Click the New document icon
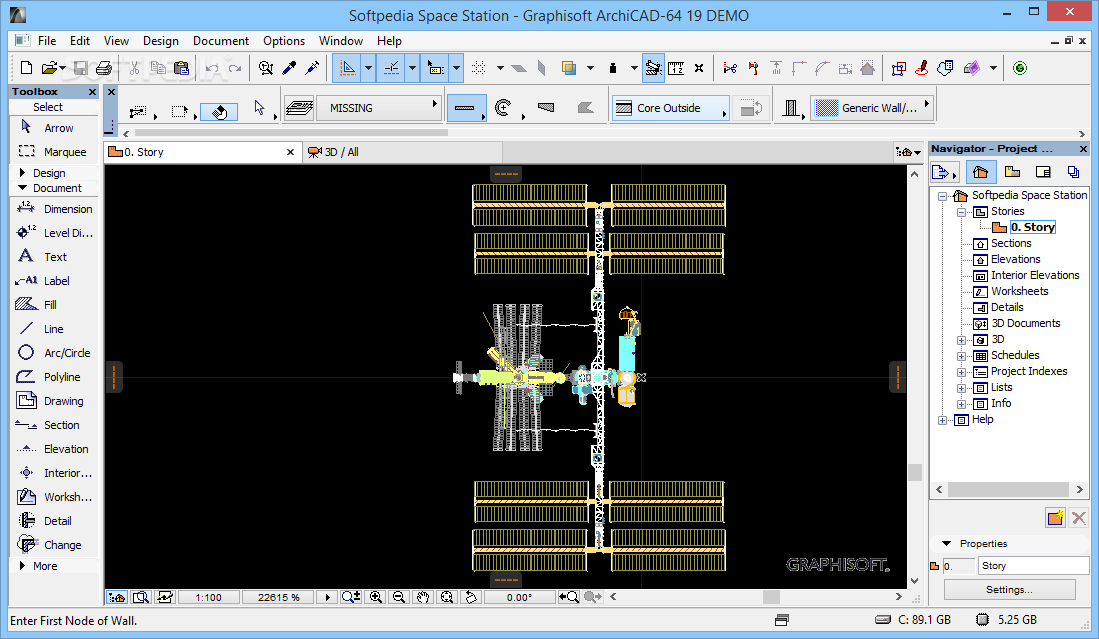This screenshot has width=1099, height=639. pyautogui.click(x=26, y=68)
